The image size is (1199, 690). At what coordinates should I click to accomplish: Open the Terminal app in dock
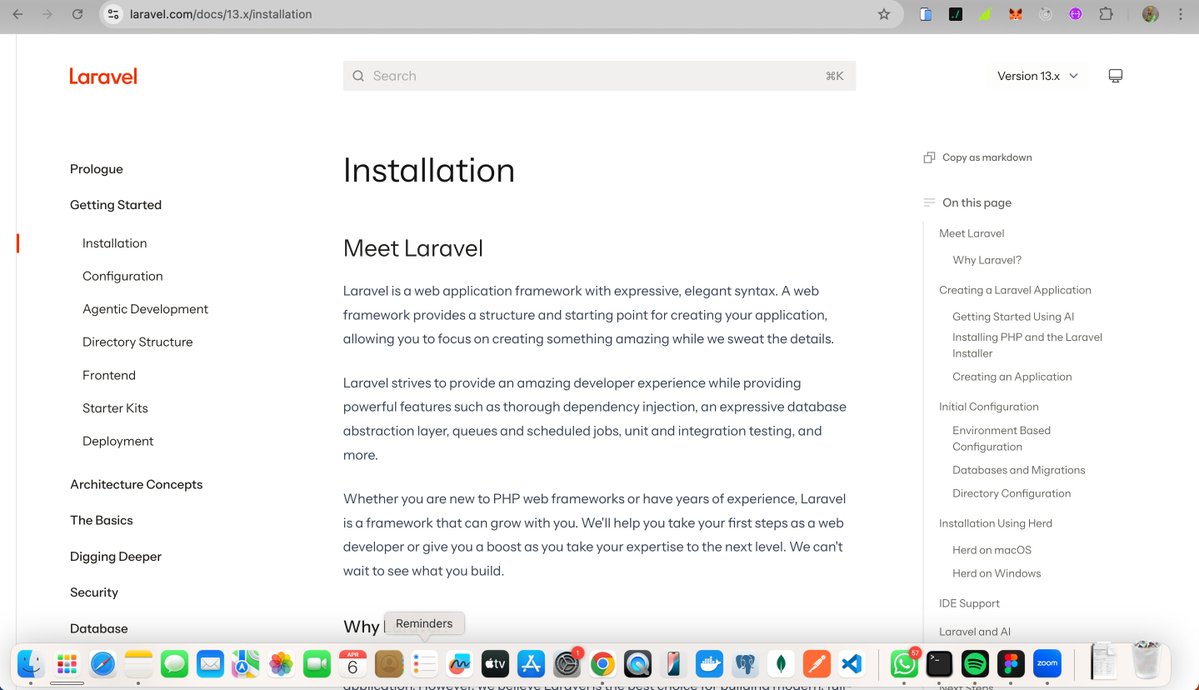tap(939, 664)
